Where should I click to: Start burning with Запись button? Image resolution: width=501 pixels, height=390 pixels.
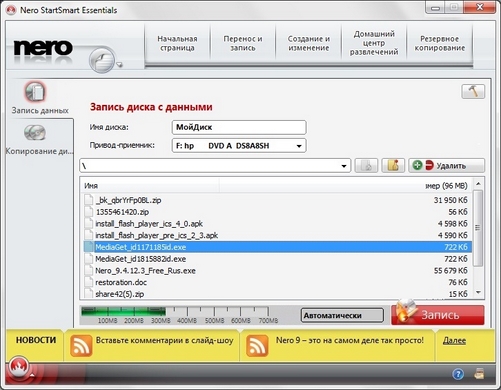point(438,315)
